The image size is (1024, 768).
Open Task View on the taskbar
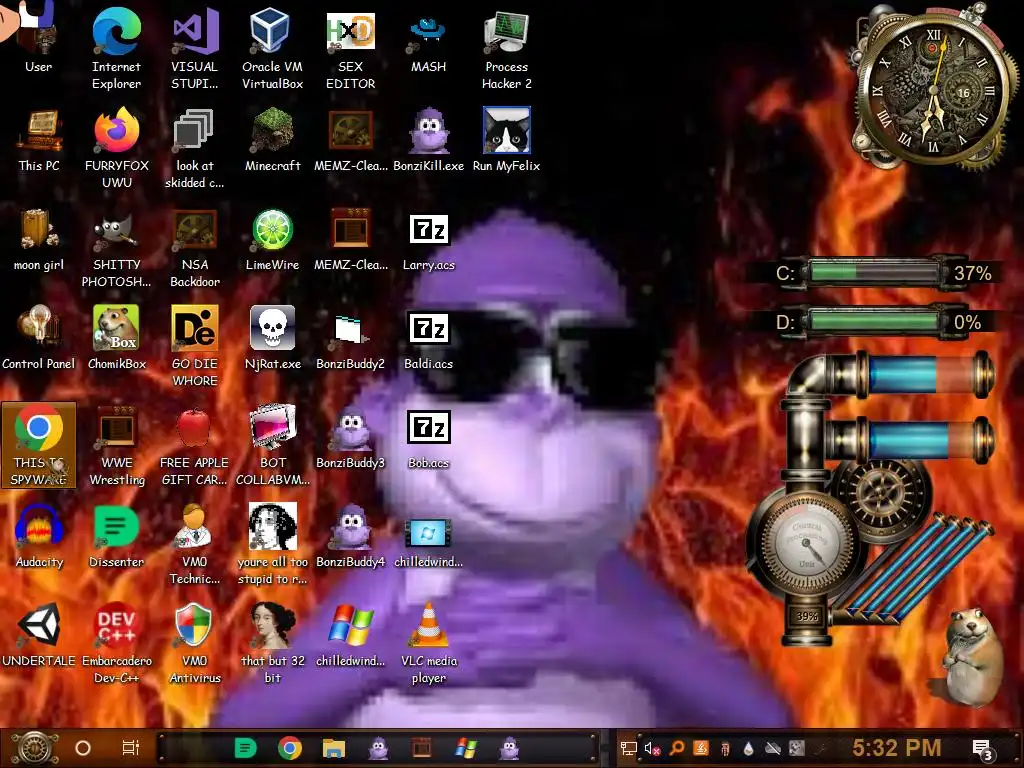[x=131, y=748]
